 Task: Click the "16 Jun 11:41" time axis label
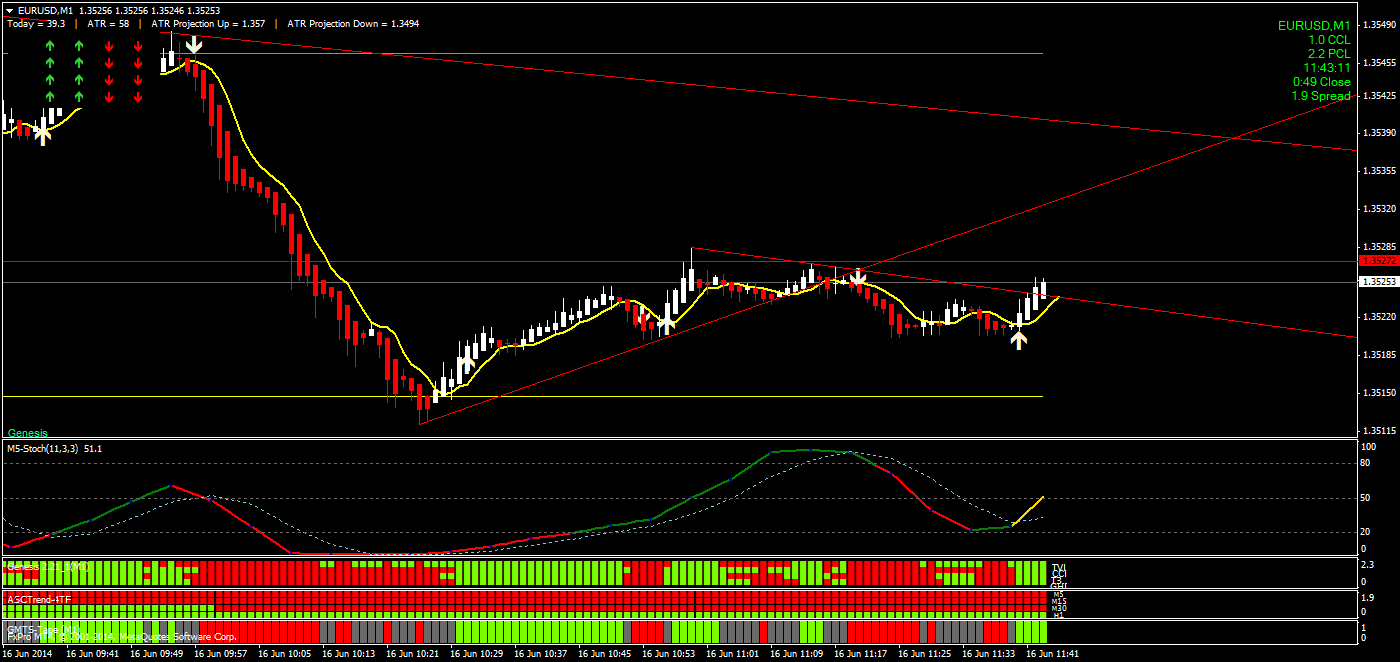coord(1053,654)
